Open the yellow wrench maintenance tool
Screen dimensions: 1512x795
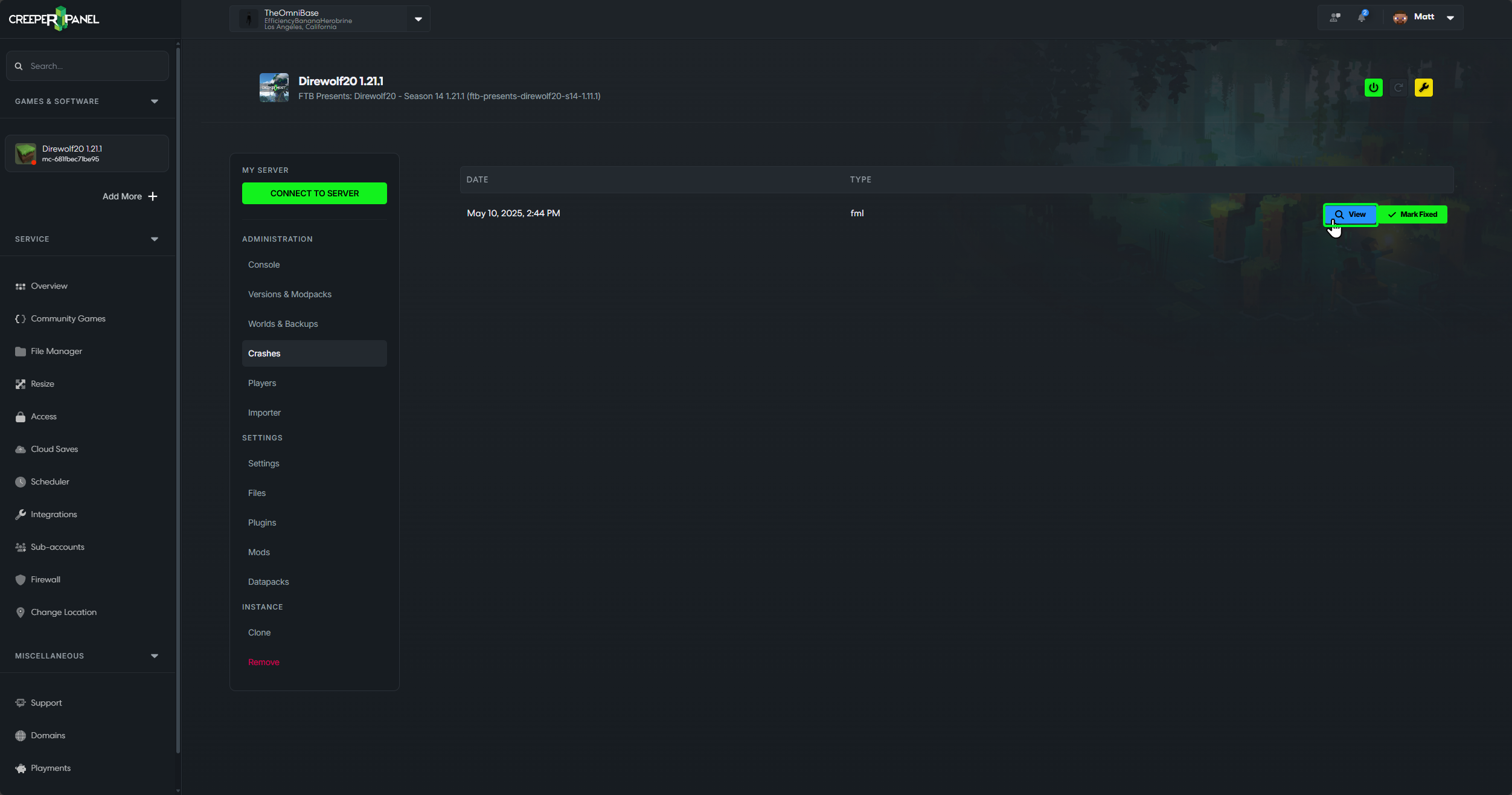[1424, 87]
